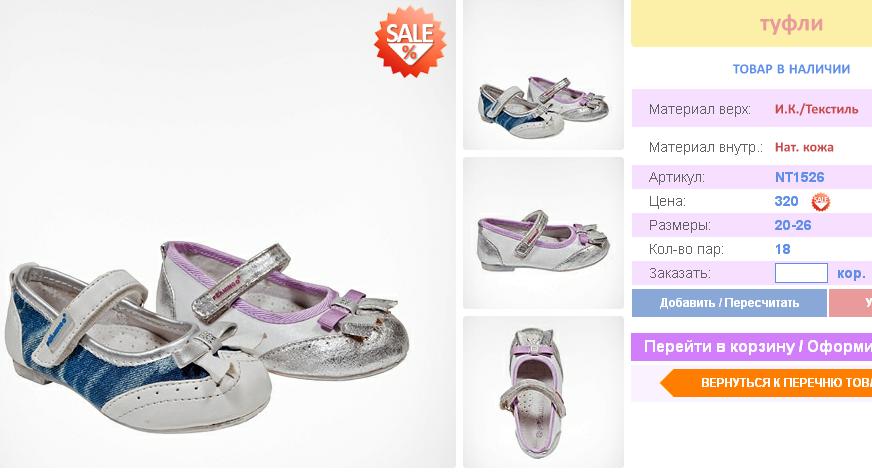872x474 pixels.
Task: Click the Перейти в корзину button
Action: pyautogui.click(x=751, y=347)
